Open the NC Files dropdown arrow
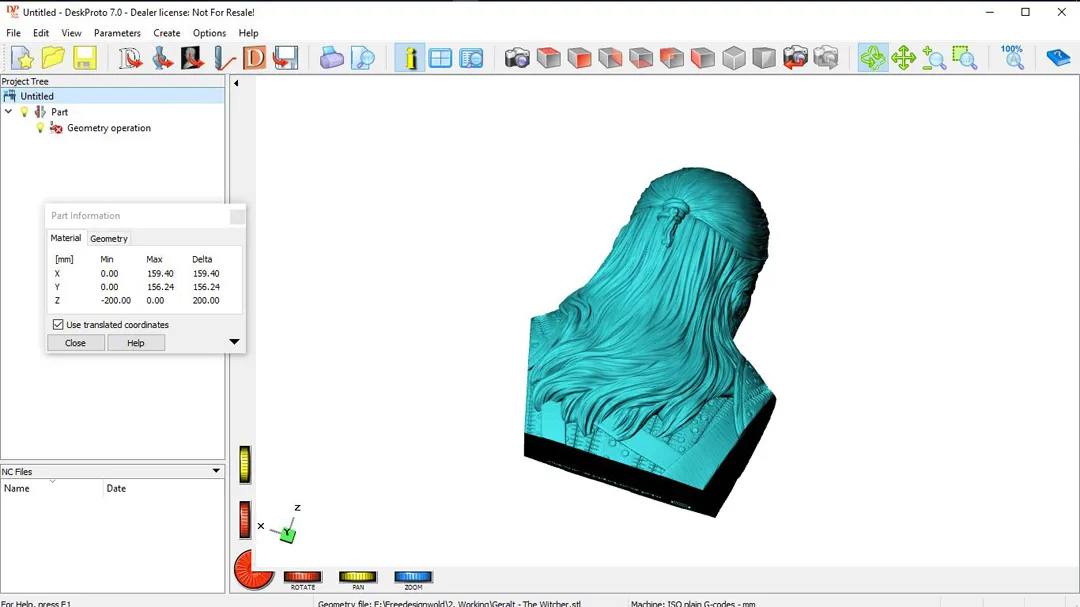The width and height of the screenshot is (1080, 607). coord(216,471)
